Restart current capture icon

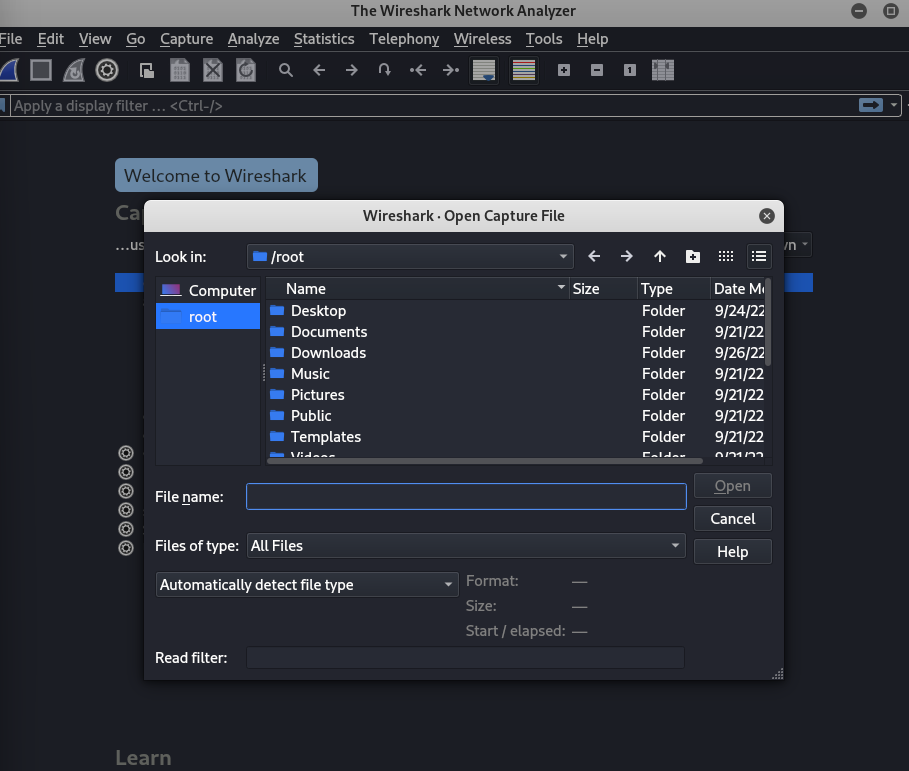coord(74,70)
